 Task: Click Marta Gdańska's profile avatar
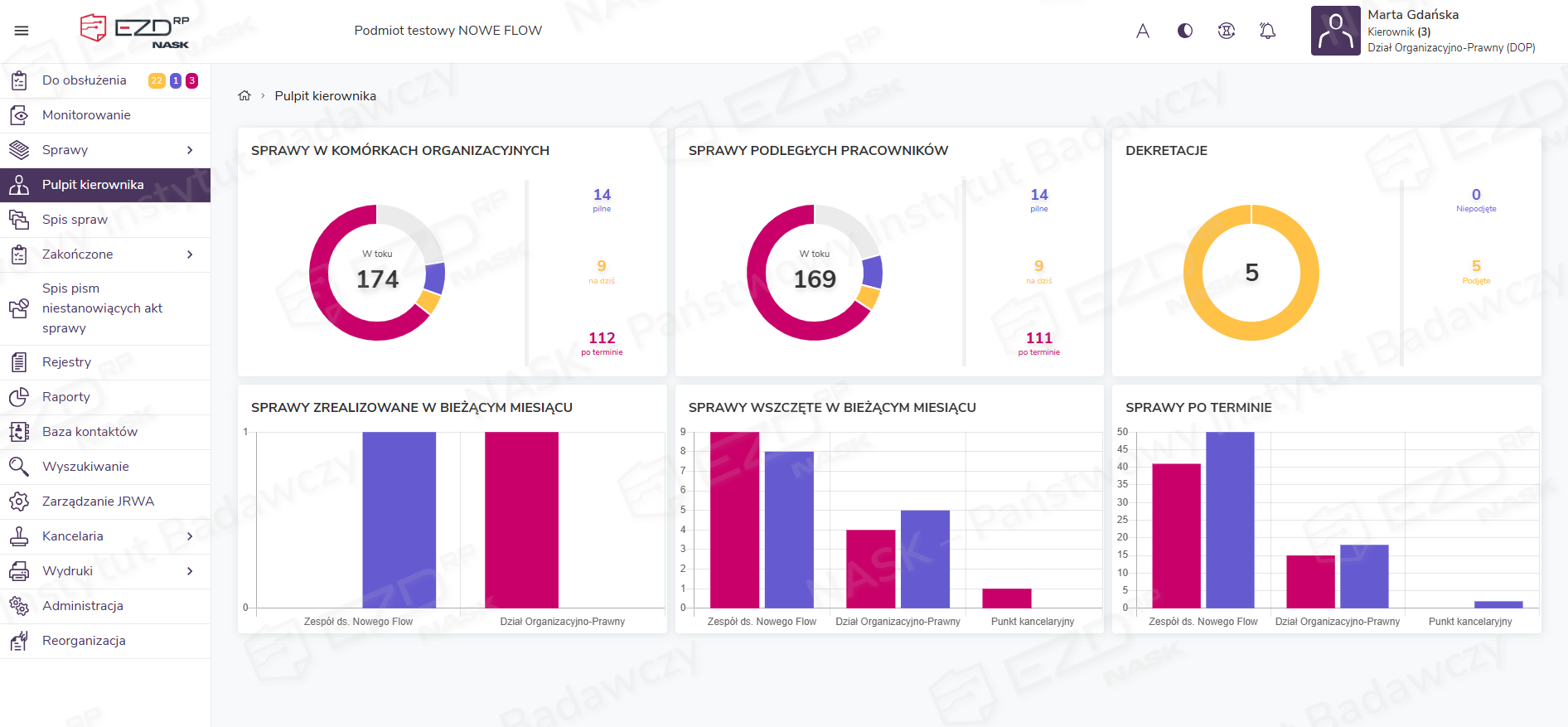coord(1335,31)
